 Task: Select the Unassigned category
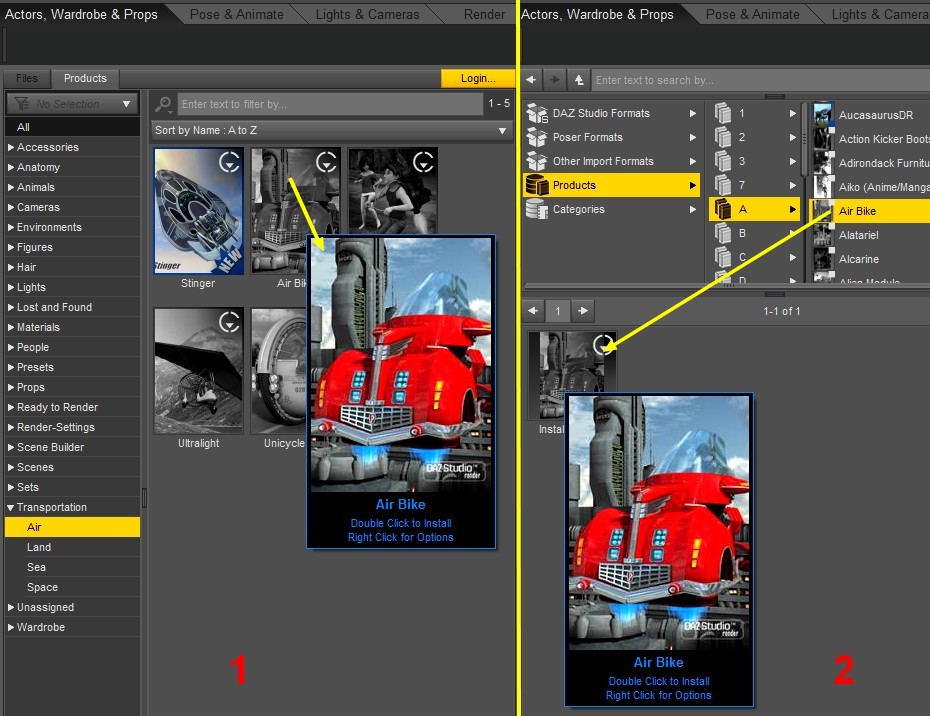click(x=72, y=607)
